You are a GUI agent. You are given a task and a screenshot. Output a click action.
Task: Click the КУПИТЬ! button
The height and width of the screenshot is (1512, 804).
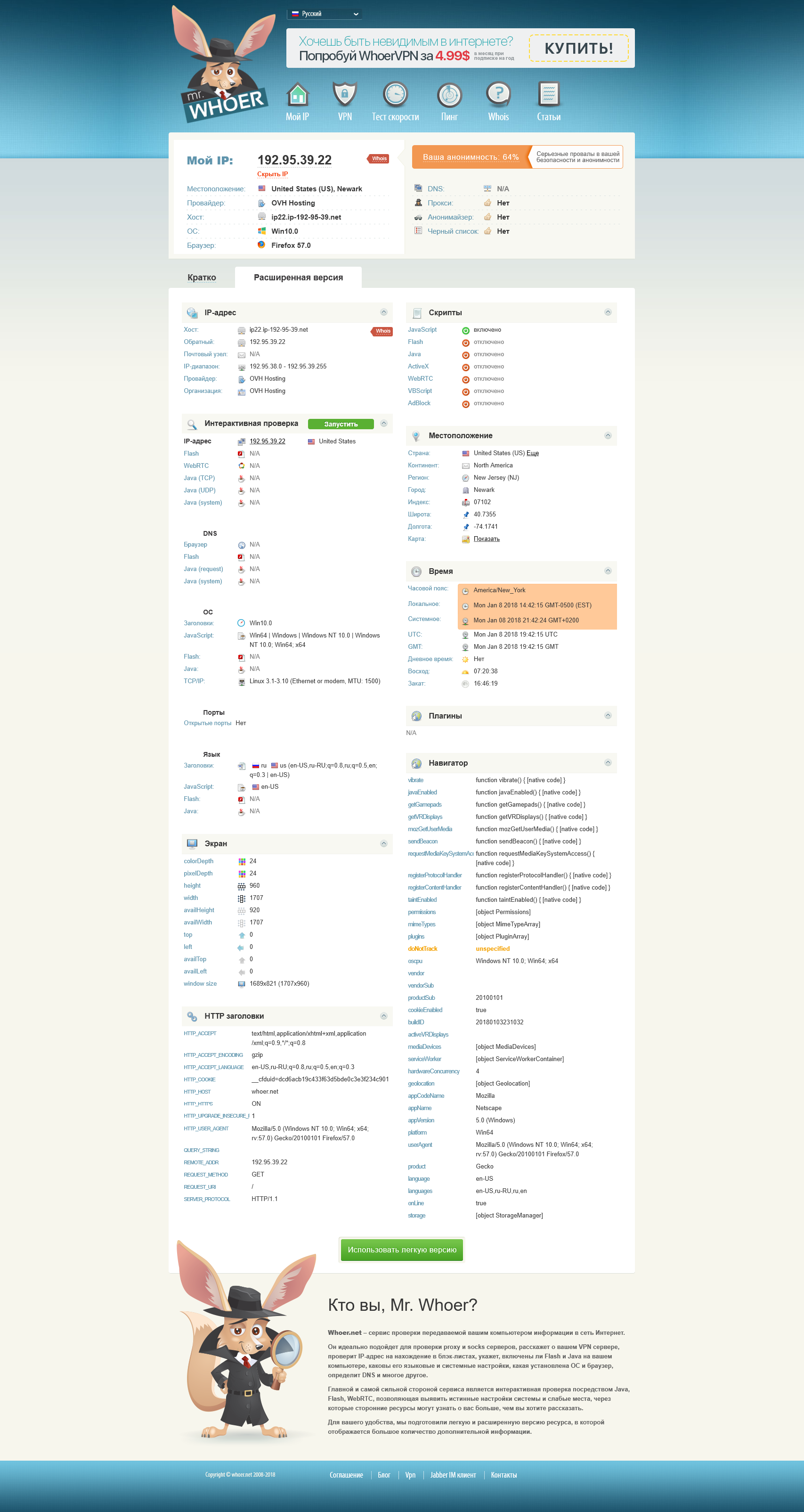[579, 48]
